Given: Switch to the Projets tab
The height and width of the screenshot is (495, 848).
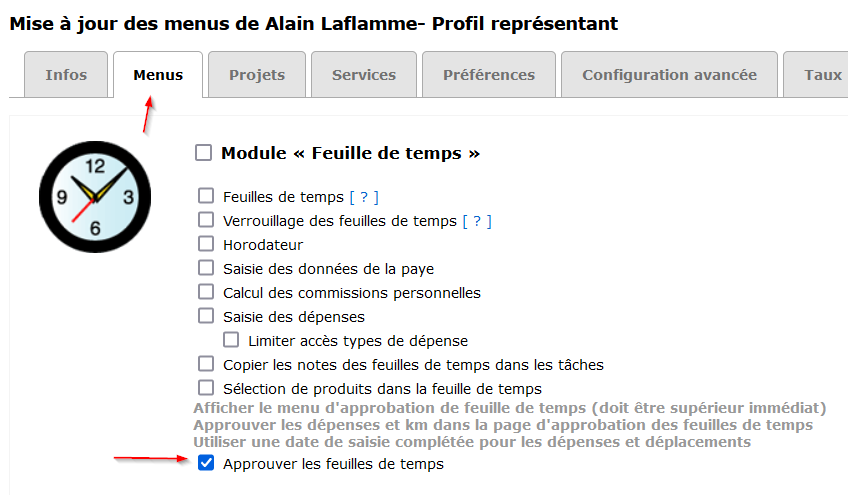Looking at the screenshot, I should (x=257, y=75).
